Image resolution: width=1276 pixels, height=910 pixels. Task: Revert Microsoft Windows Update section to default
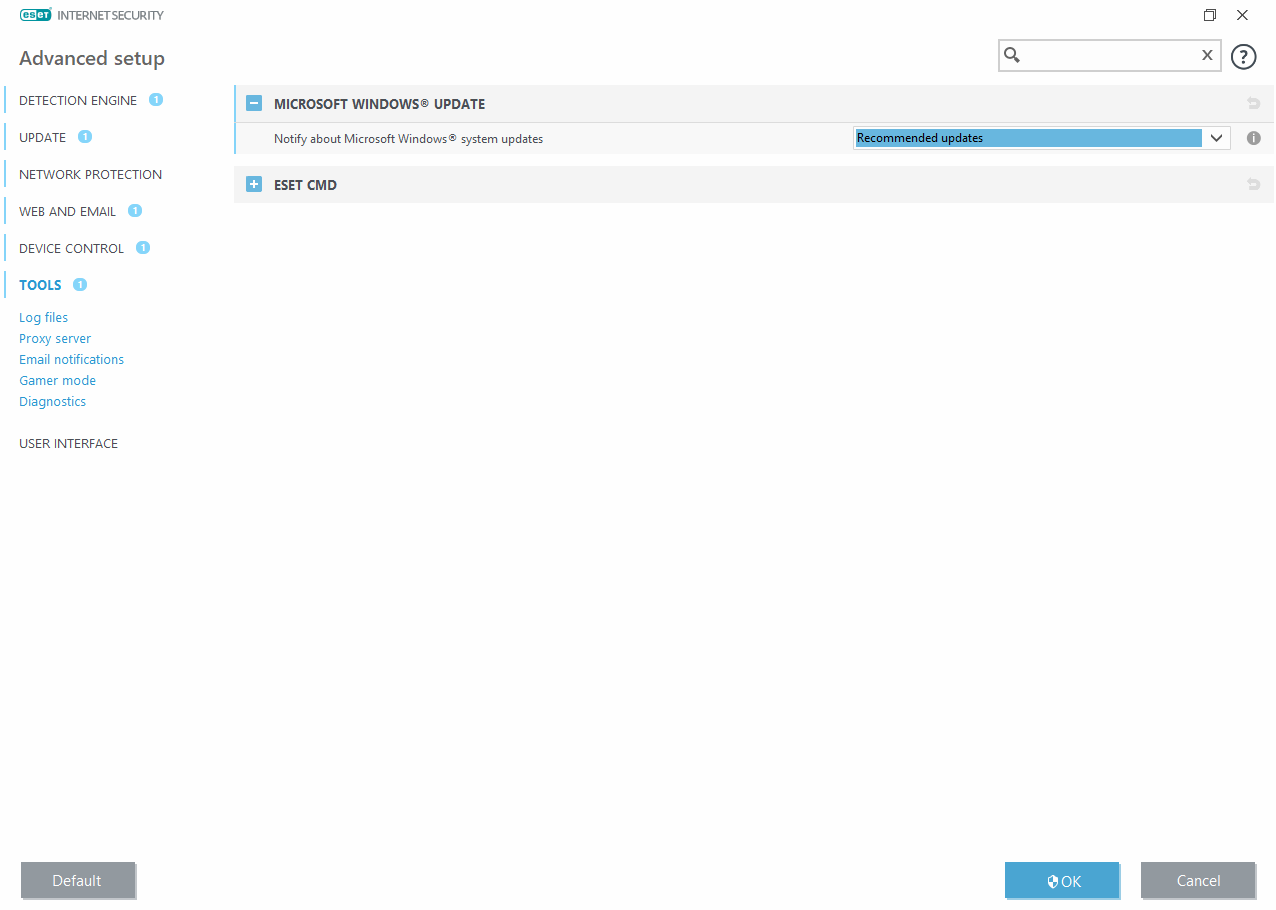click(x=1254, y=103)
